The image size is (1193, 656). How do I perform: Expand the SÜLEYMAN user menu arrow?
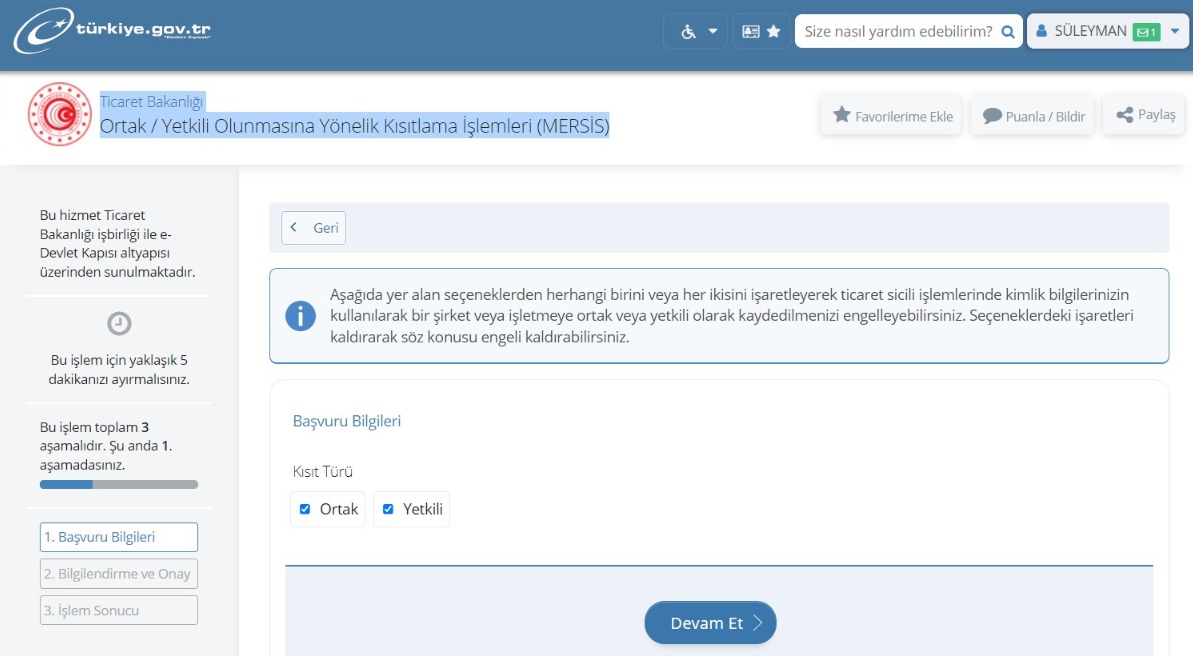pos(1174,32)
